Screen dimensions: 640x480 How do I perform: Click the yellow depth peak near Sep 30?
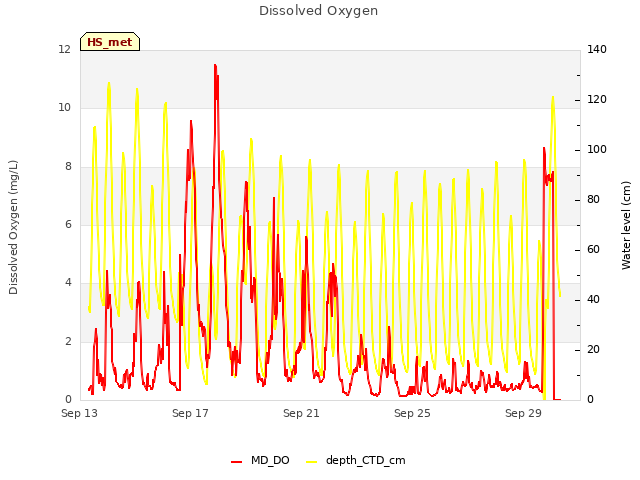[553, 97]
